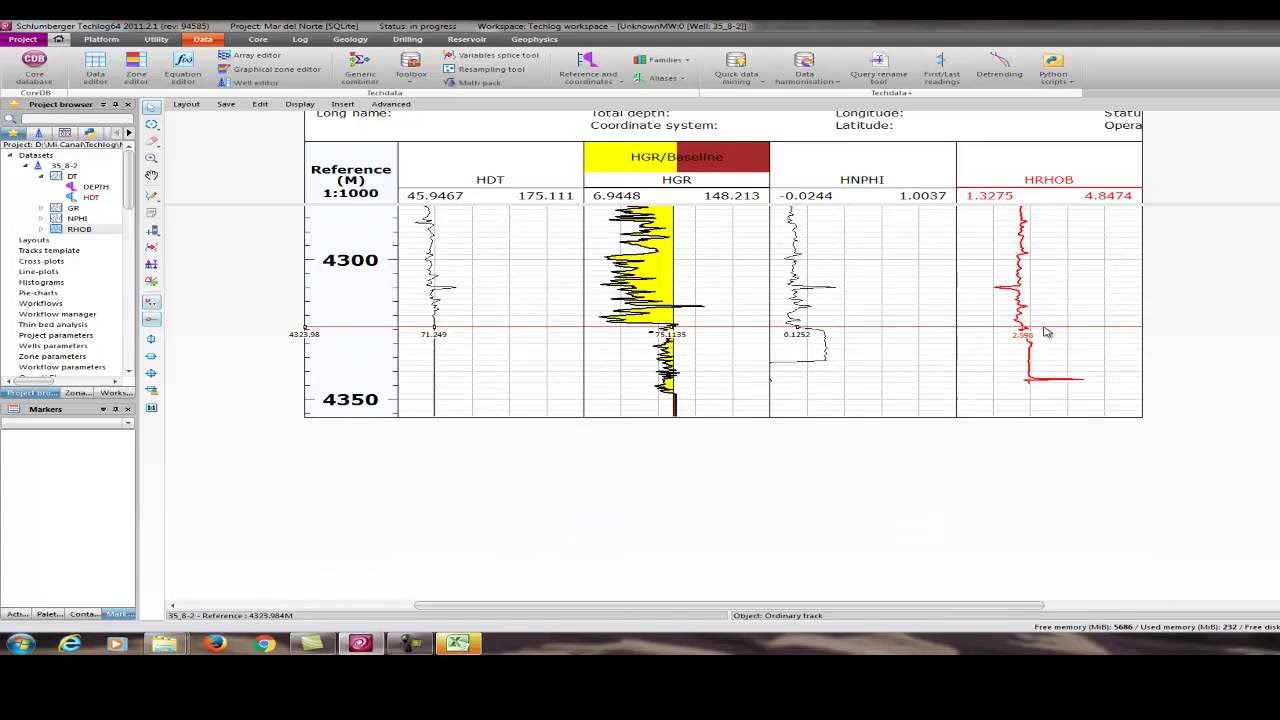The height and width of the screenshot is (720, 1280).
Task: Open Google Chrome from the taskbar
Action: (264, 644)
